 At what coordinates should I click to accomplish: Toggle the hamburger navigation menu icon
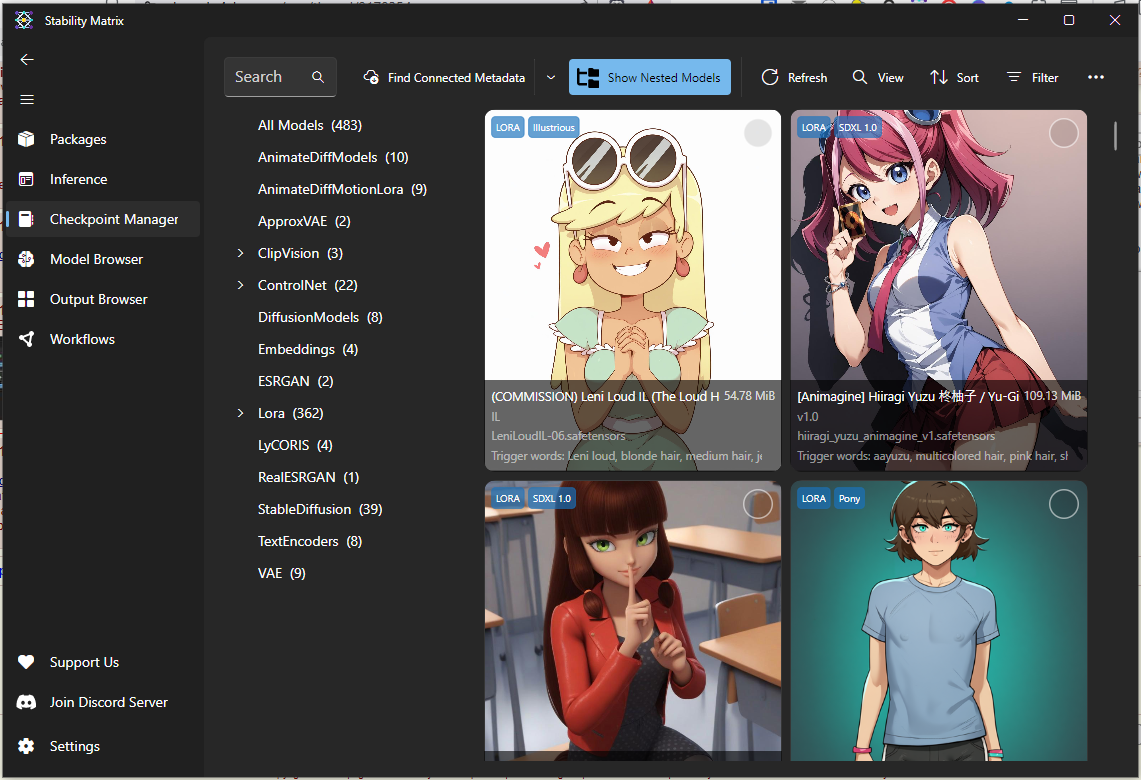pos(27,100)
